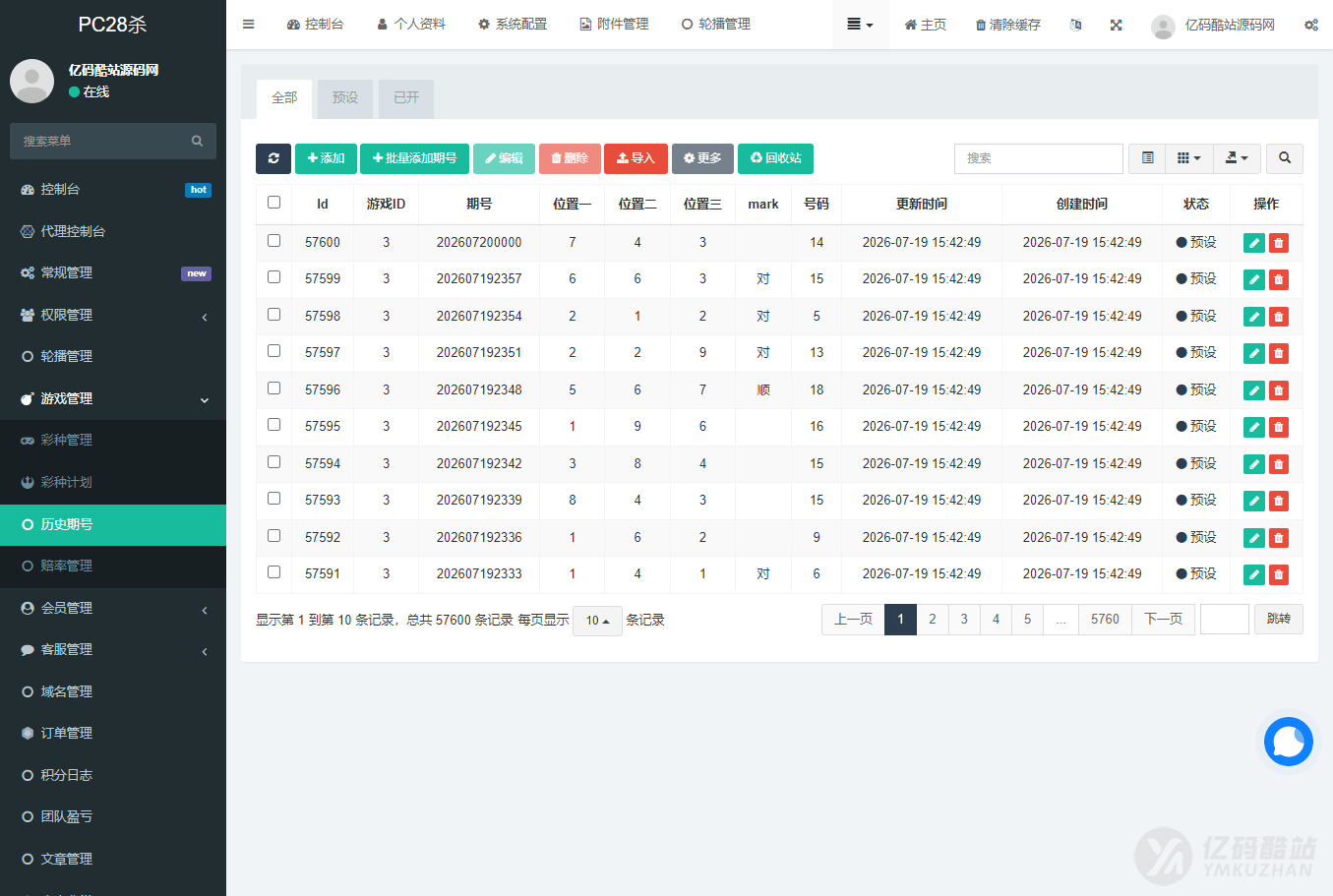Click the sidebar search magnifier icon
The width and height of the screenshot is (1333, 896).
(x=197, y=142)
